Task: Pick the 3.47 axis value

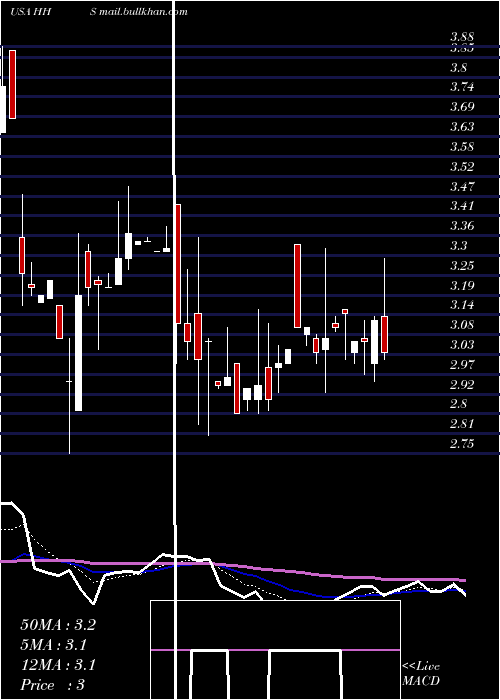Action: [x=462, y=186]
